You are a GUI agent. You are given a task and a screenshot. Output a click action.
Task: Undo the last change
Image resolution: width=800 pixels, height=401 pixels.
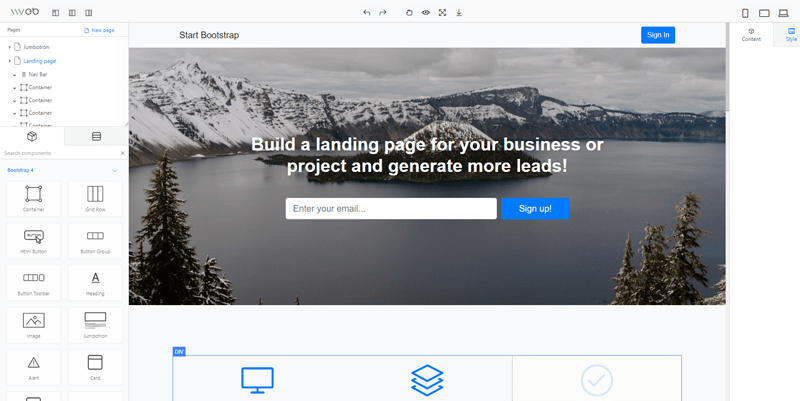(366, 13)
